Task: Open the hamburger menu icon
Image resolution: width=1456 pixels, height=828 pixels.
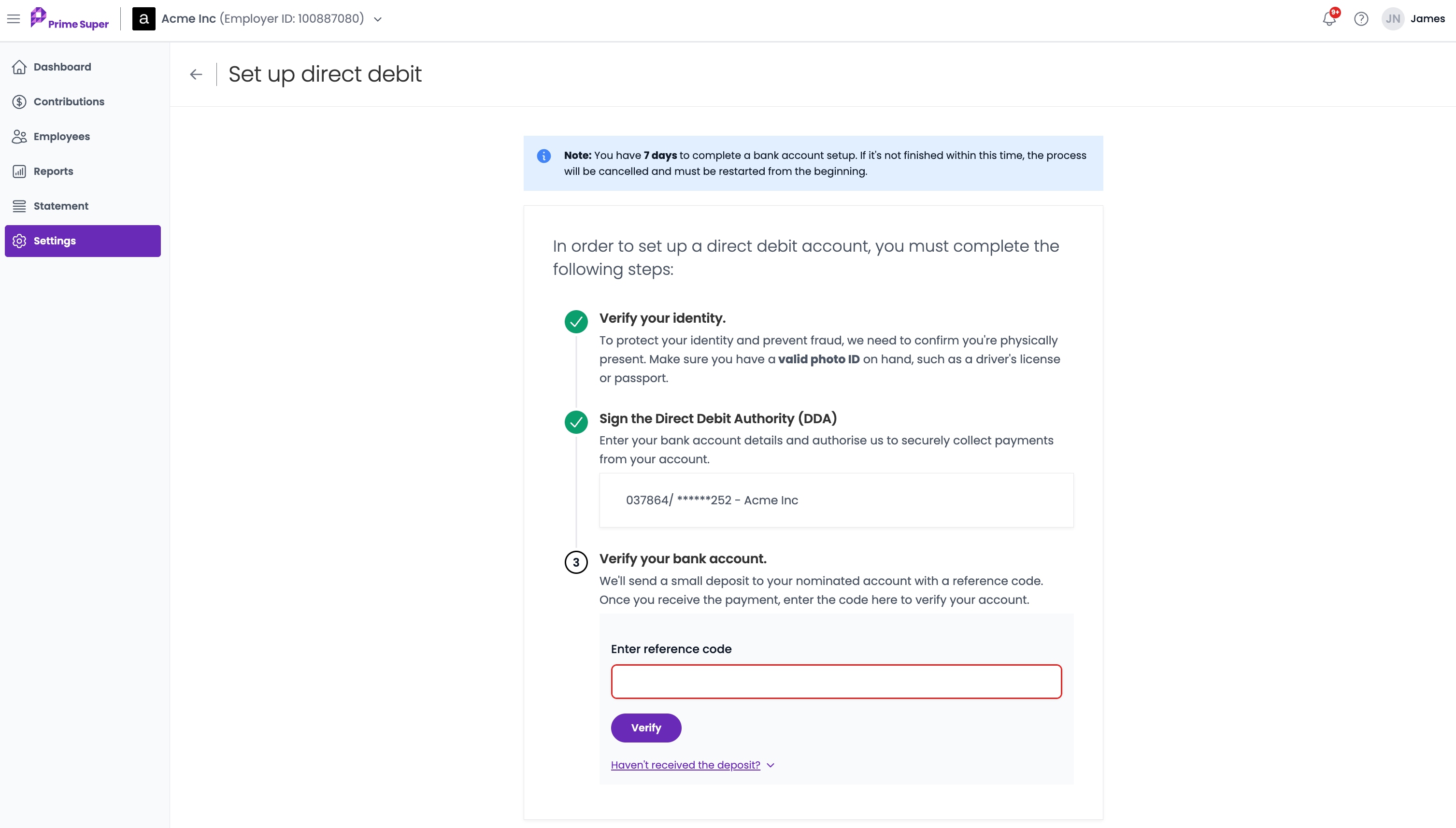Action: pyautogui.click(x=14, y=19)
